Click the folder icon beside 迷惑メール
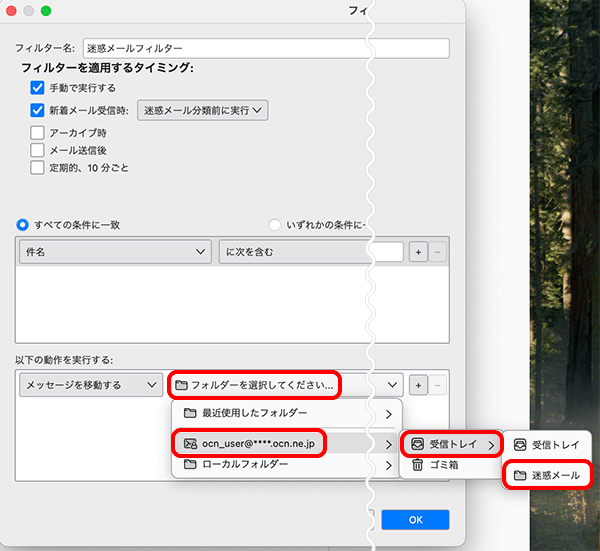The height and width of the screenshot is (551, 600). click(520, 475)
